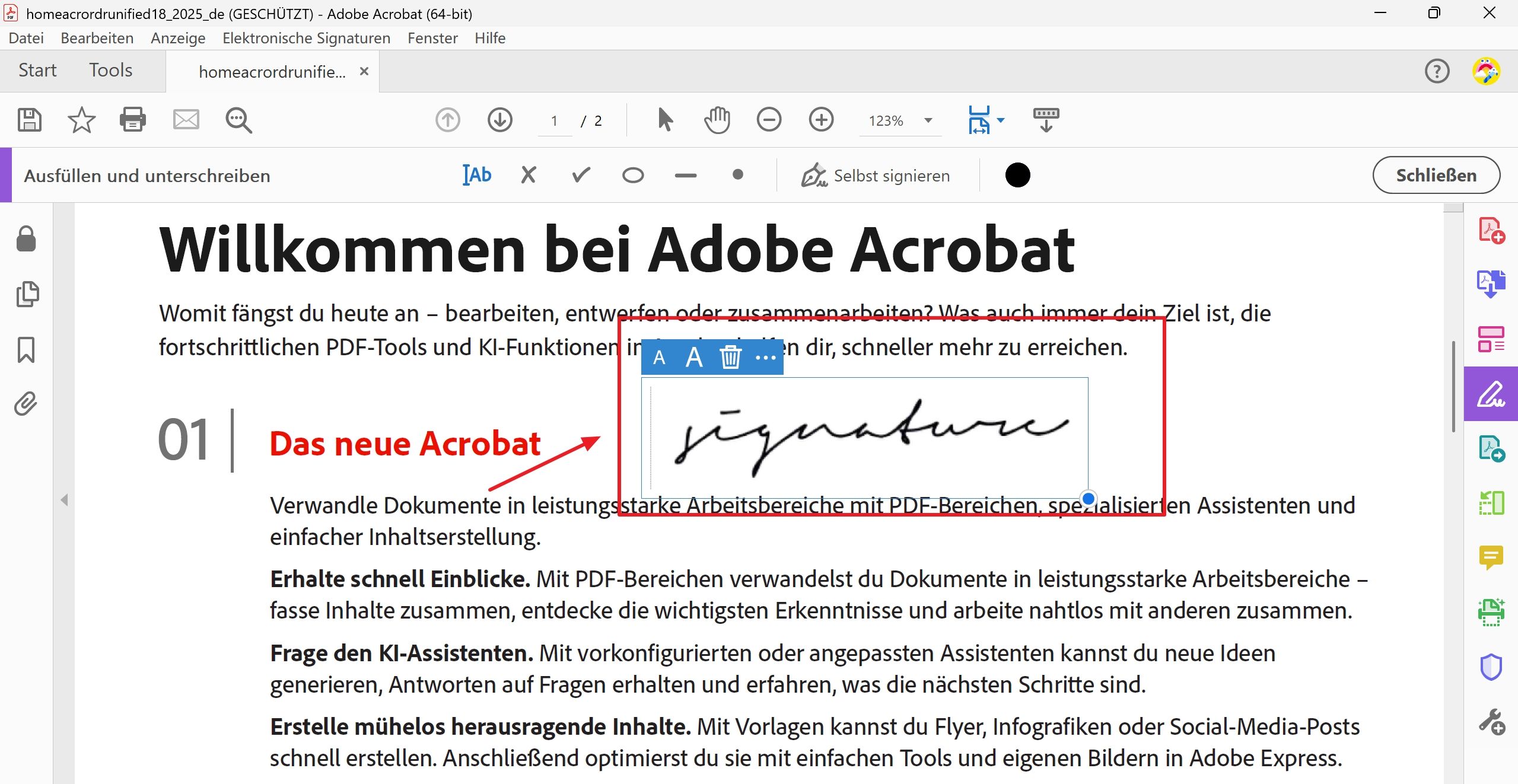The width and height of the screenshot is (1518, 784).
Task: Choose the selection arrow tool
Action: point(665,120)
